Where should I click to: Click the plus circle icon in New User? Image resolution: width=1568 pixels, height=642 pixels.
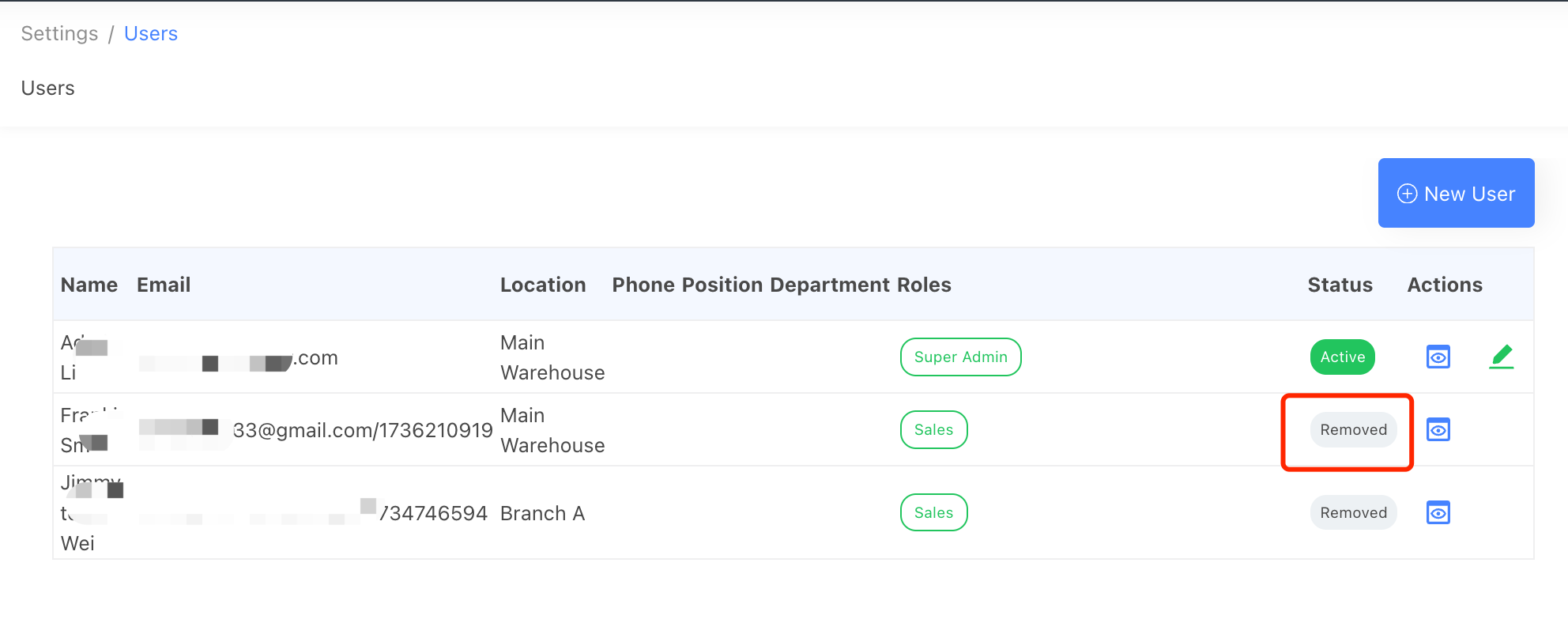pos(1407,194)
